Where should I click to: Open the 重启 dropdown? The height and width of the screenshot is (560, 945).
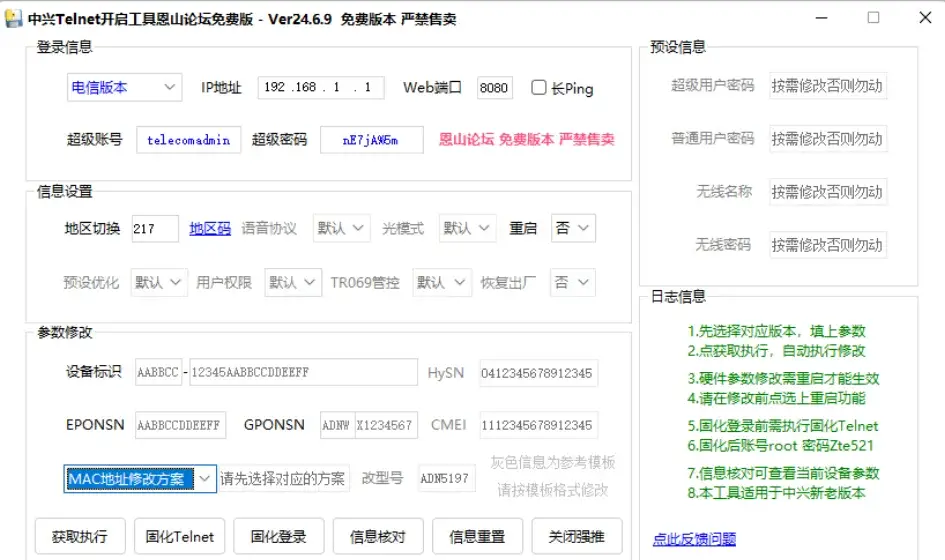pos(573,228)
